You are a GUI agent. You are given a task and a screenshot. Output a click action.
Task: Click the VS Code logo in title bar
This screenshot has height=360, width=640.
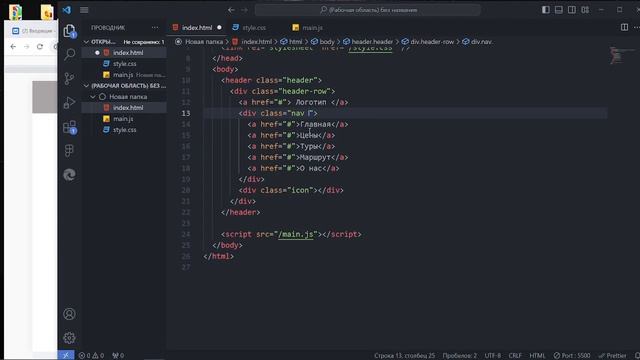(x=67, y=10)
